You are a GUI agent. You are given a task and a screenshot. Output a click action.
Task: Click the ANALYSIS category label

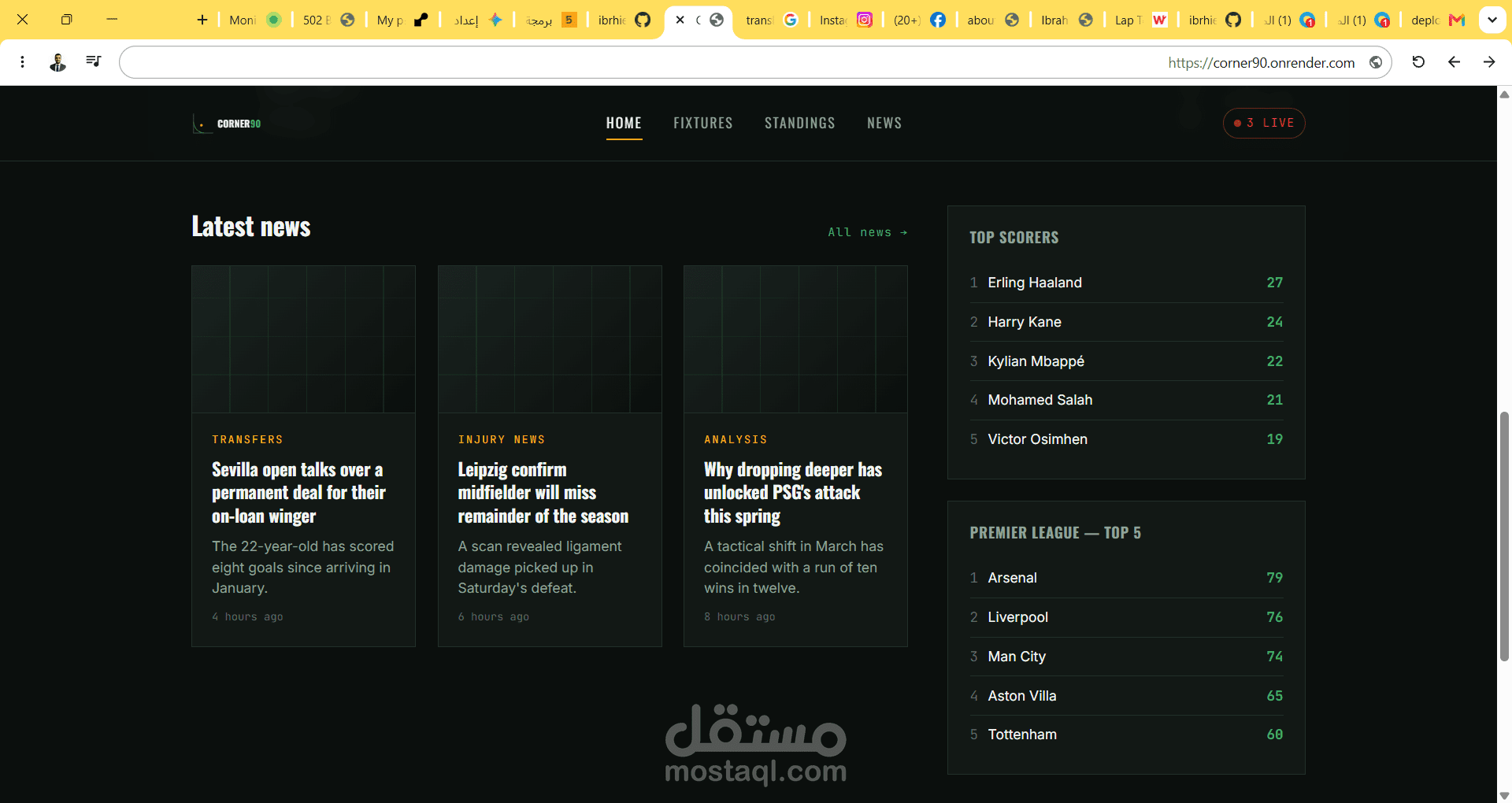736,439
